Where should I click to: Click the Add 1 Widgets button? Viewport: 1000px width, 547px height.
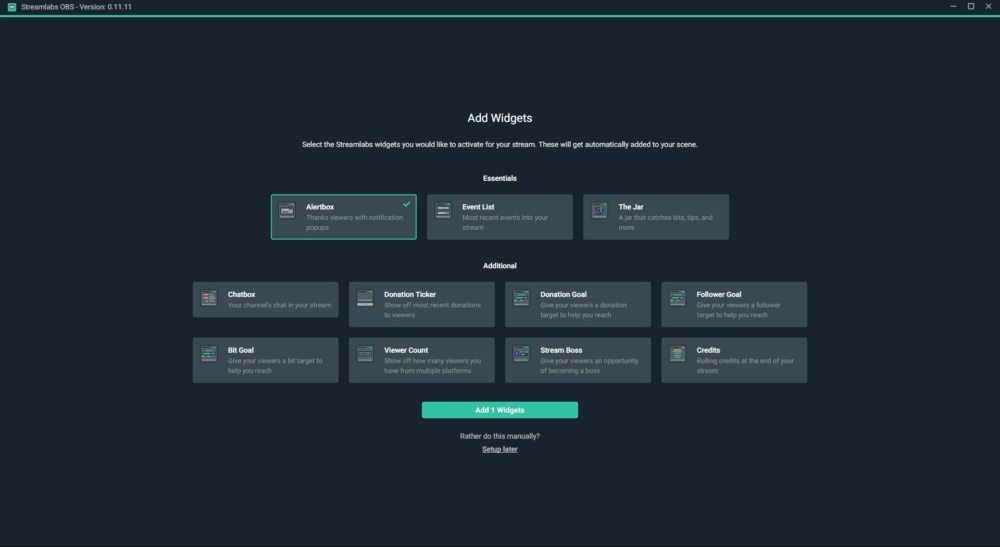pos(500,410)
